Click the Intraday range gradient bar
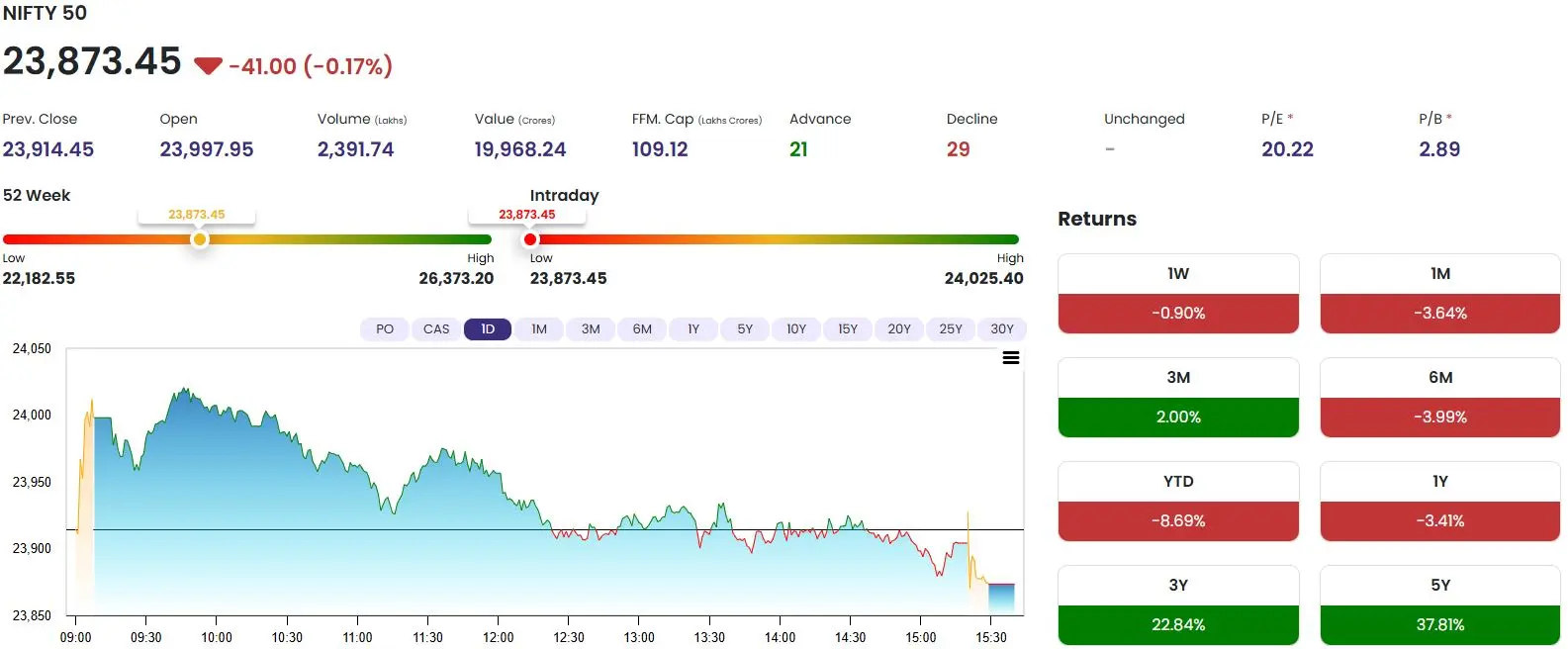The width and height of the screenshot is (1568, 649). (x=775, y=239)
